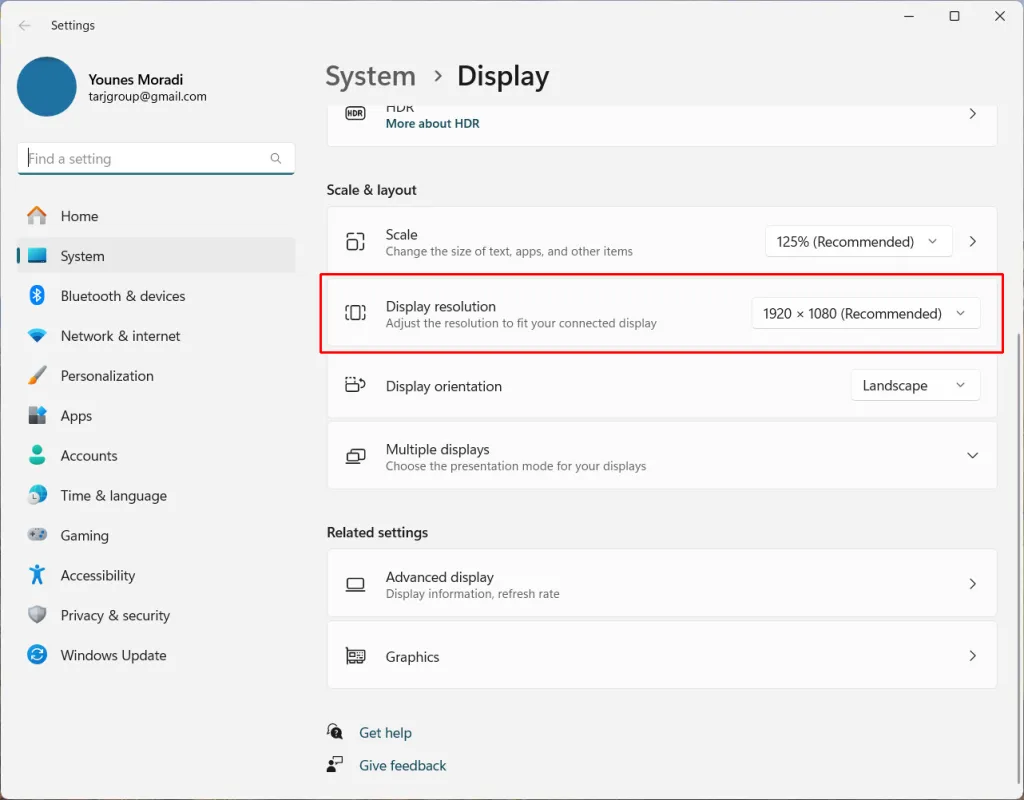Image resolution: width=1024 pixels, height=800 pixels.
Task: Click the Accessibility person icon
Action: click(x=37, y=575)
